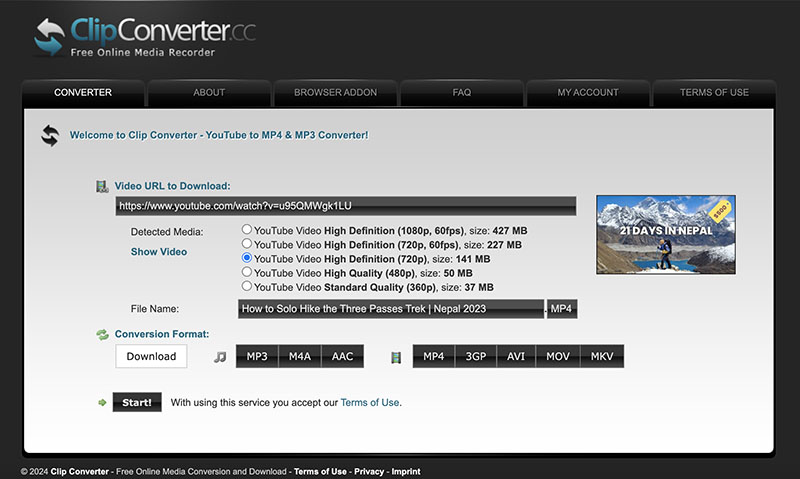This screenshot has height=479, width=800.
Task: Choose MKV conversion format
Action: (602, 356)
